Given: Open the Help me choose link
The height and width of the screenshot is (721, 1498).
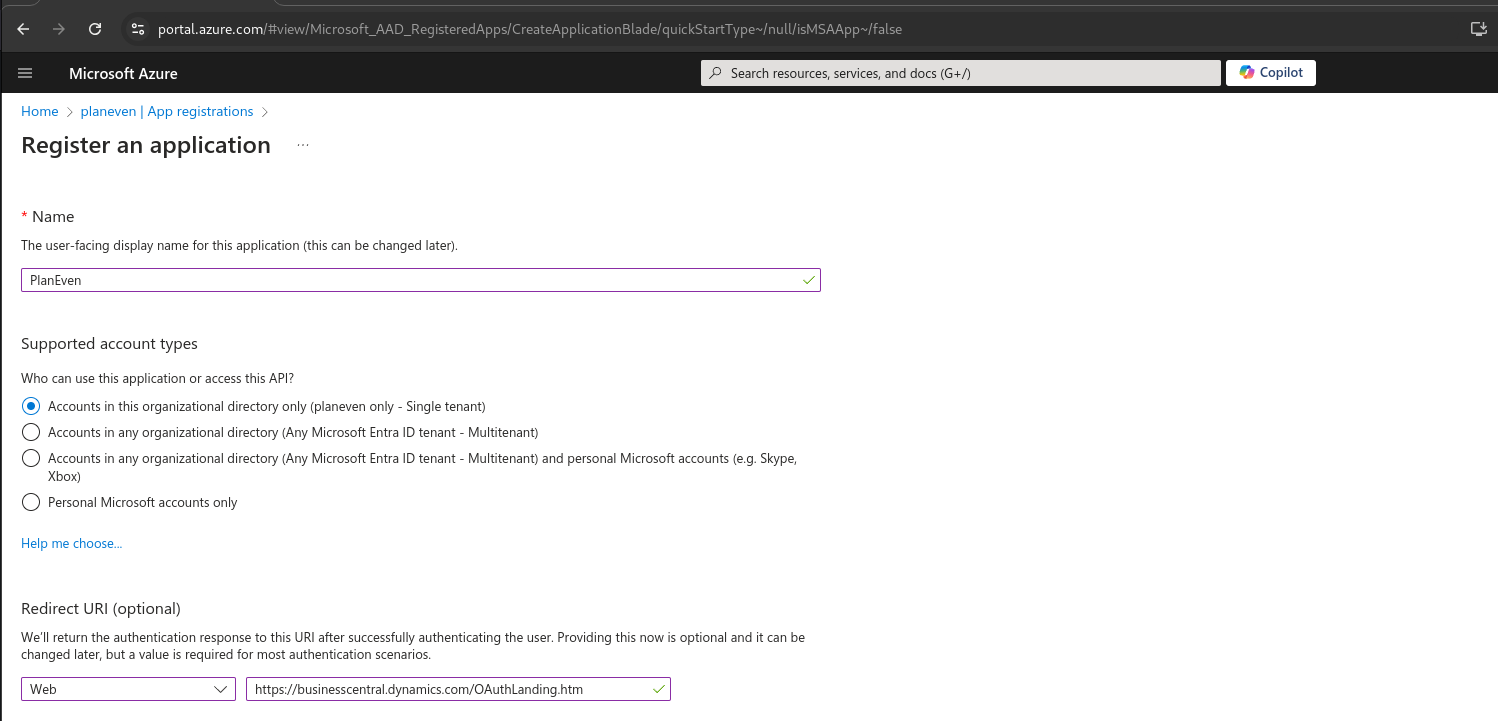Looking at the screenshot, I should coord(71,543).
